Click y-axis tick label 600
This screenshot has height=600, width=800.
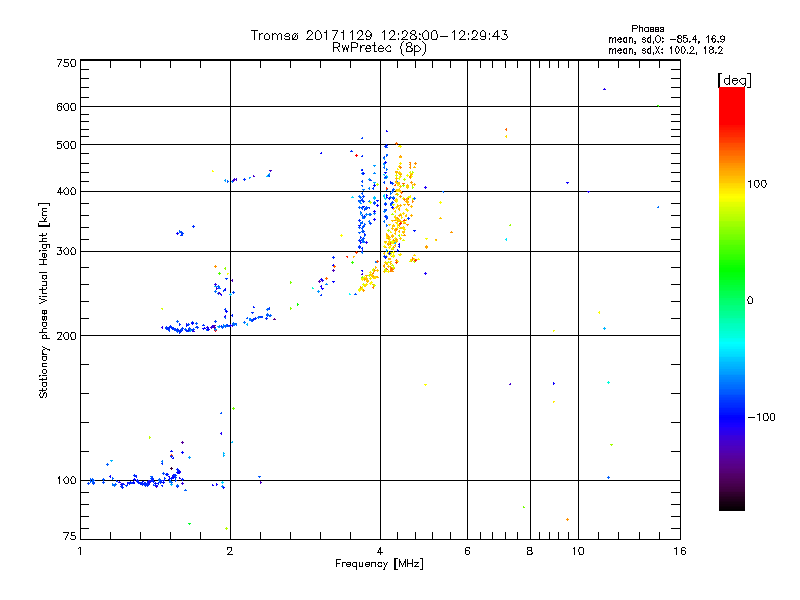pyautogui.click(x=66, y=107)
